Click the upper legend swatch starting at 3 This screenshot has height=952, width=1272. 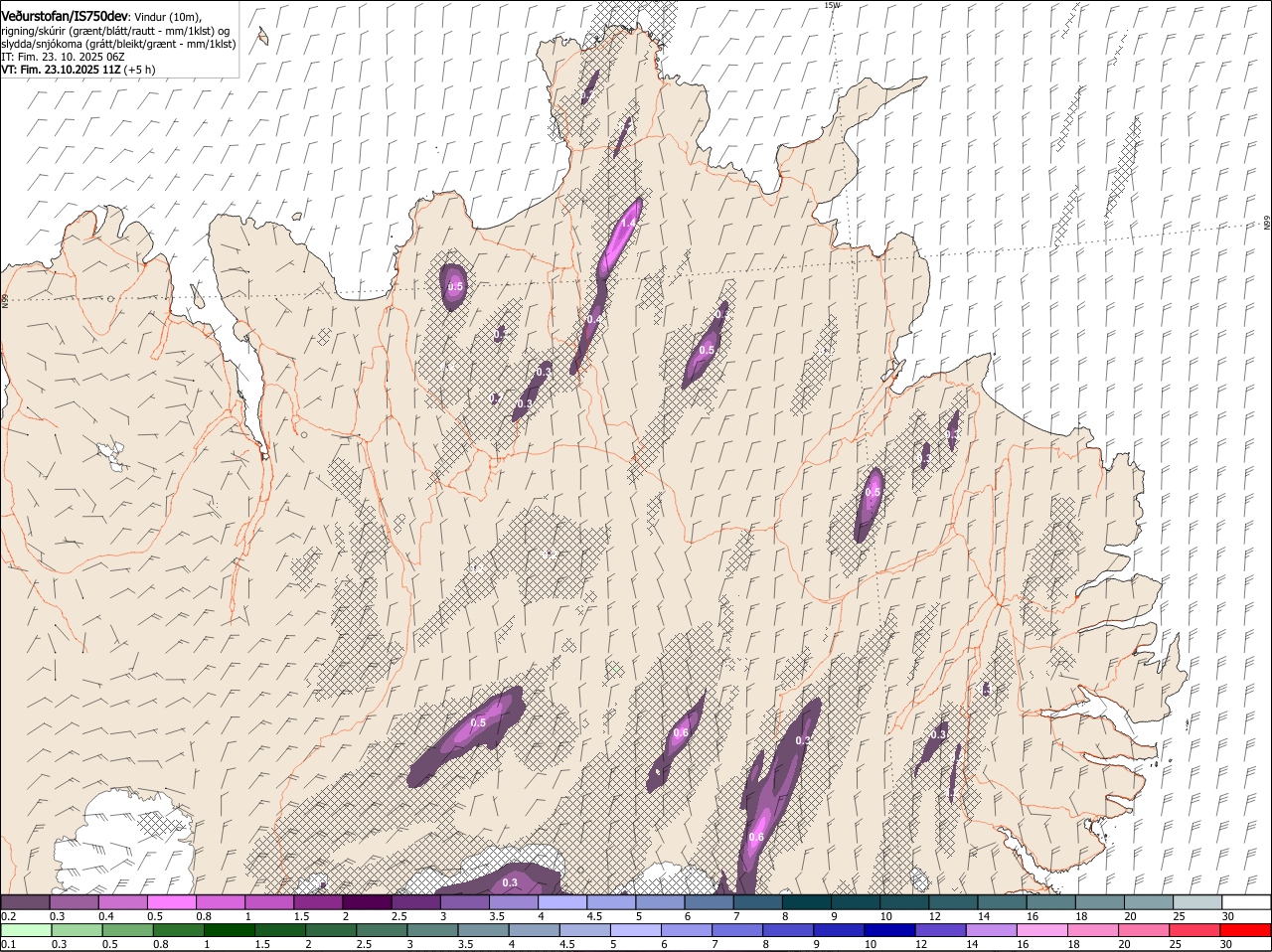[464, 901]
